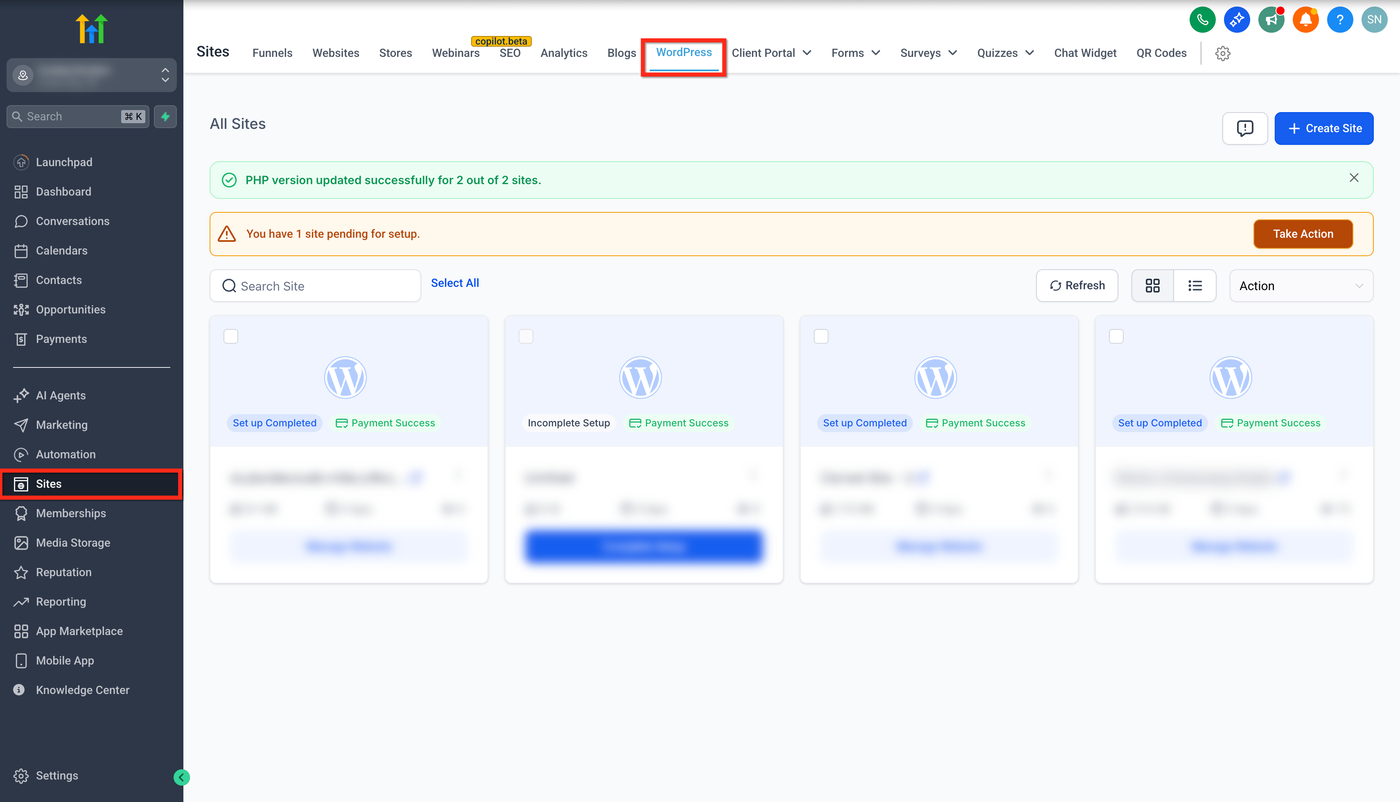Click the Create Site button
Image resolution: width=1400 pixels, height=802 pixels.
1324,128
